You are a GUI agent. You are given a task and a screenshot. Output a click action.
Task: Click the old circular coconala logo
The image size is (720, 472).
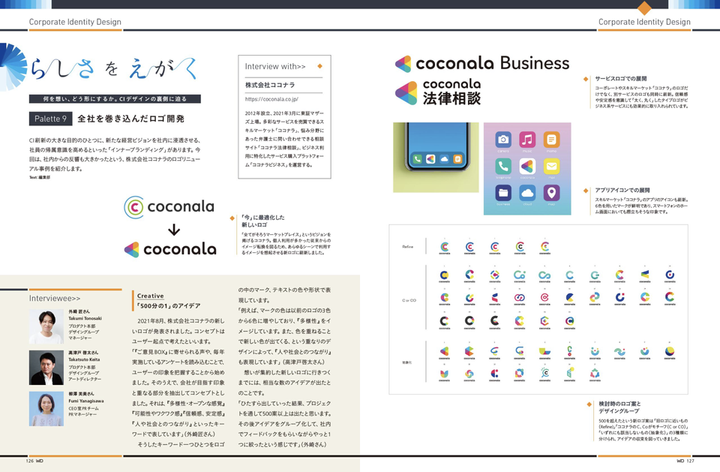tap(169, 207)
